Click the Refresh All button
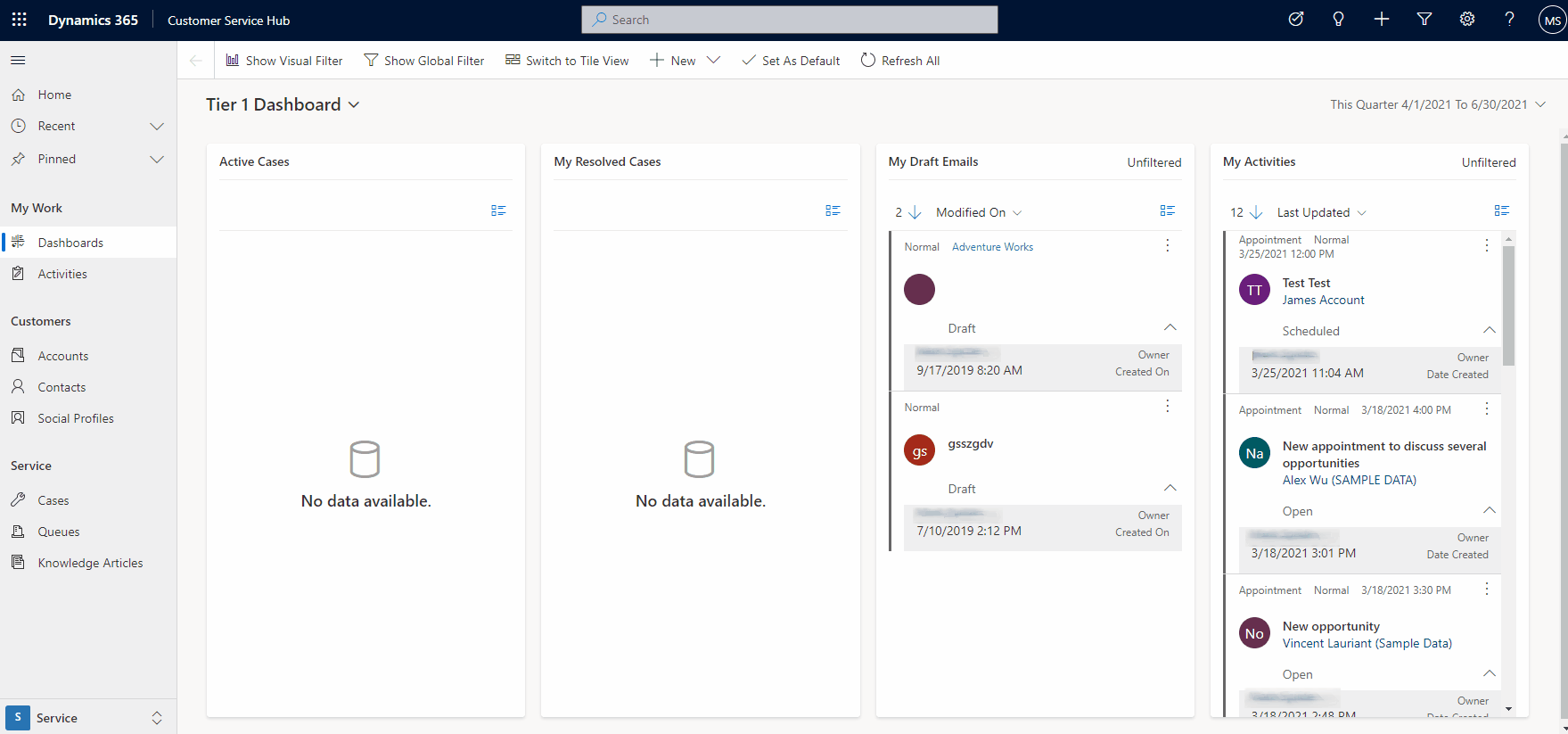The width and height of the screenshot is (1568, 734). point(900,61)
